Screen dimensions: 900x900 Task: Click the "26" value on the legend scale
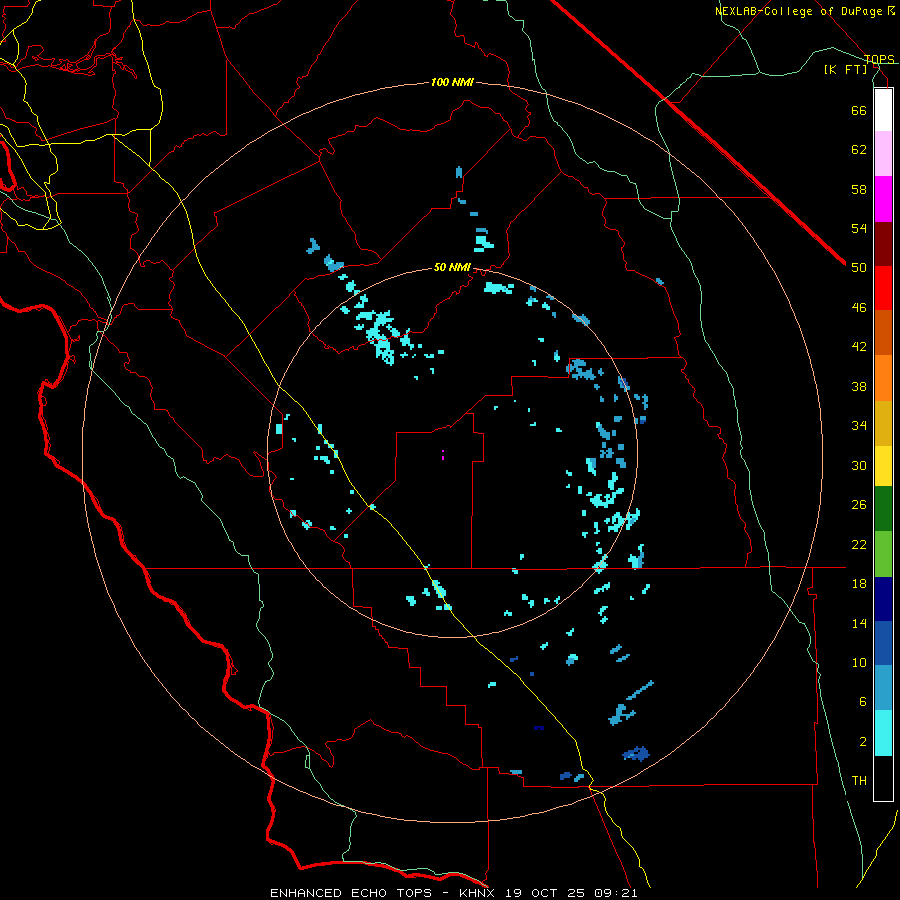tap(859, 505)
